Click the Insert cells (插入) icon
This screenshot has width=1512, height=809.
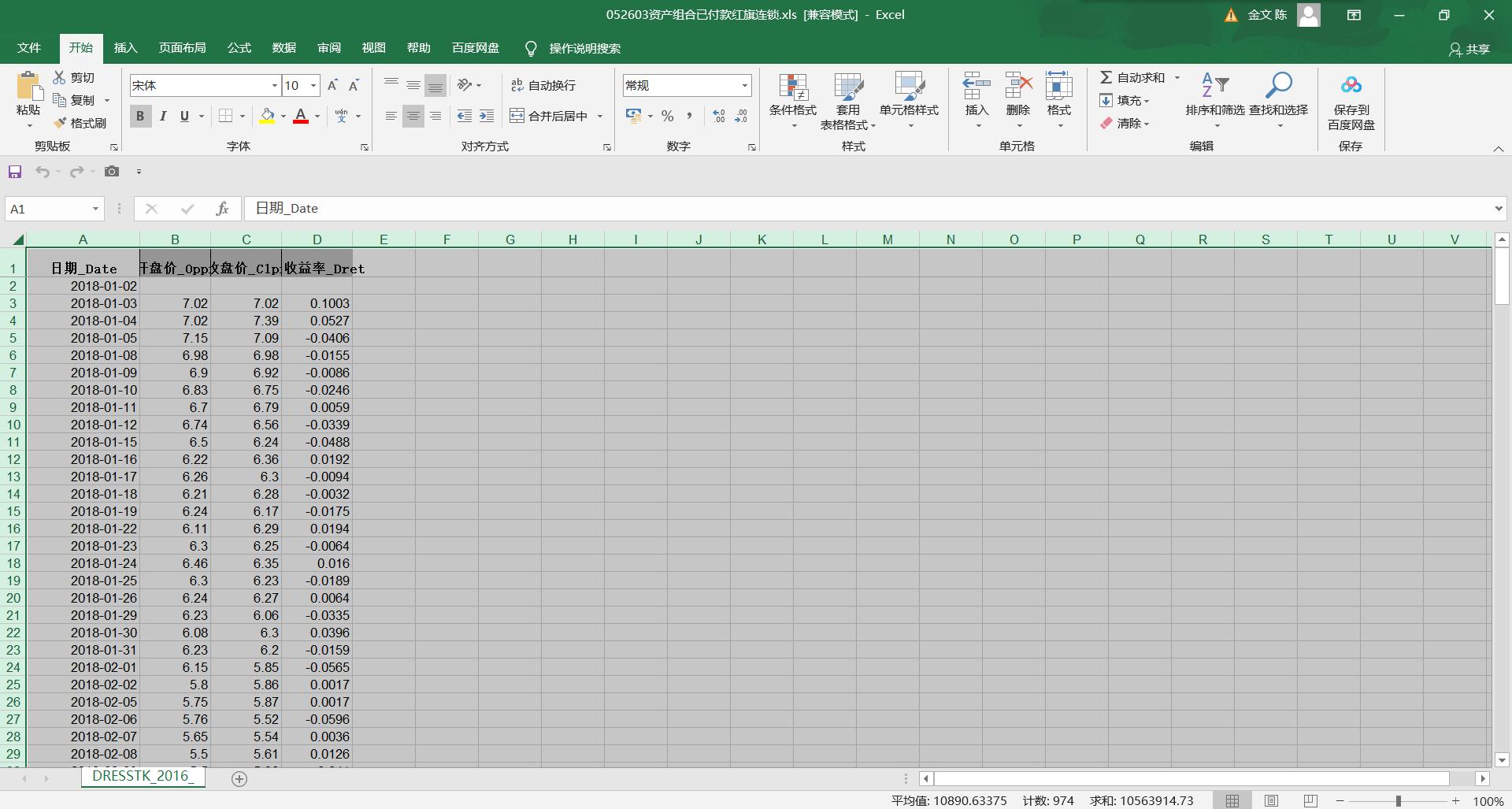976,85
